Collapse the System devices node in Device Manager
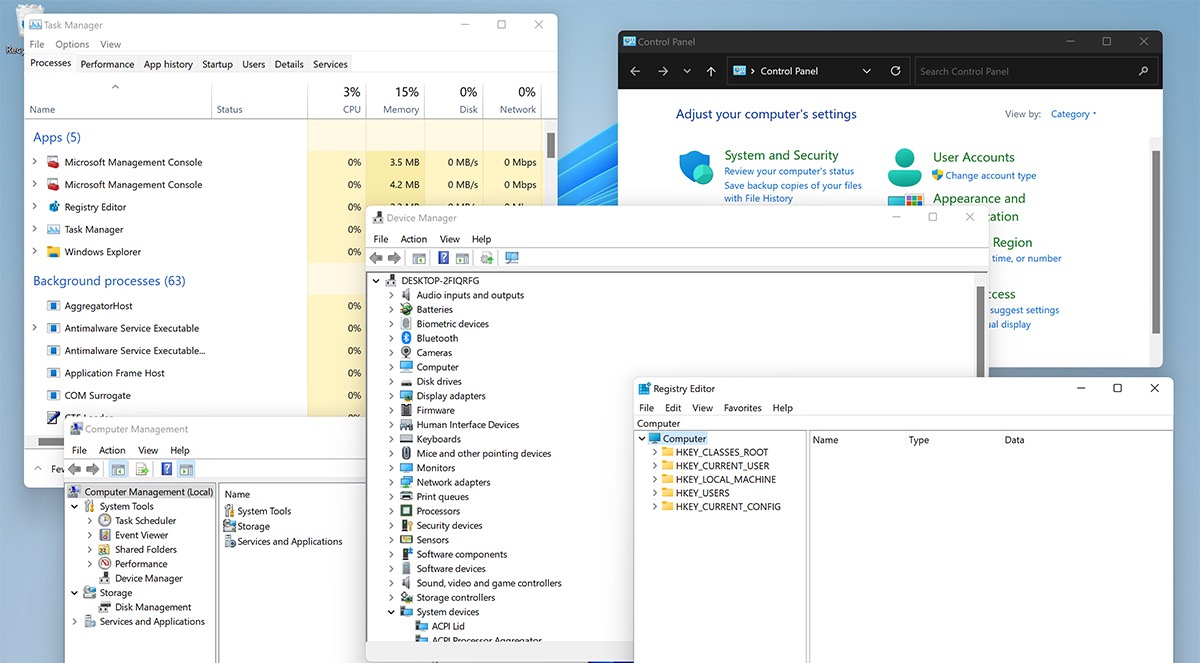The image size is (1200, 663). click(x=391, y=612)
